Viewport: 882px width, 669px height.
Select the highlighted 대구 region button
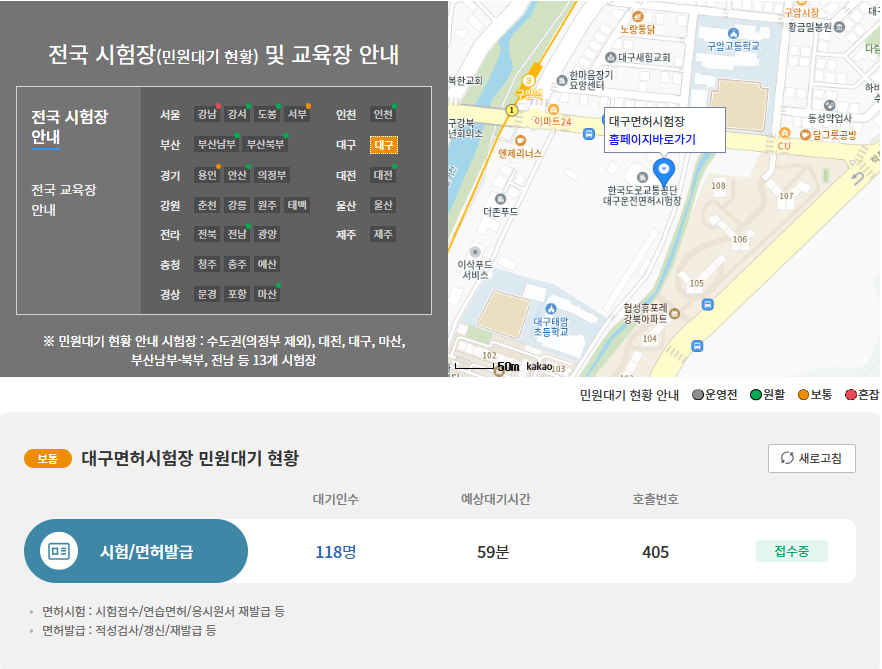pyautogui.click(x=384, y=146)
